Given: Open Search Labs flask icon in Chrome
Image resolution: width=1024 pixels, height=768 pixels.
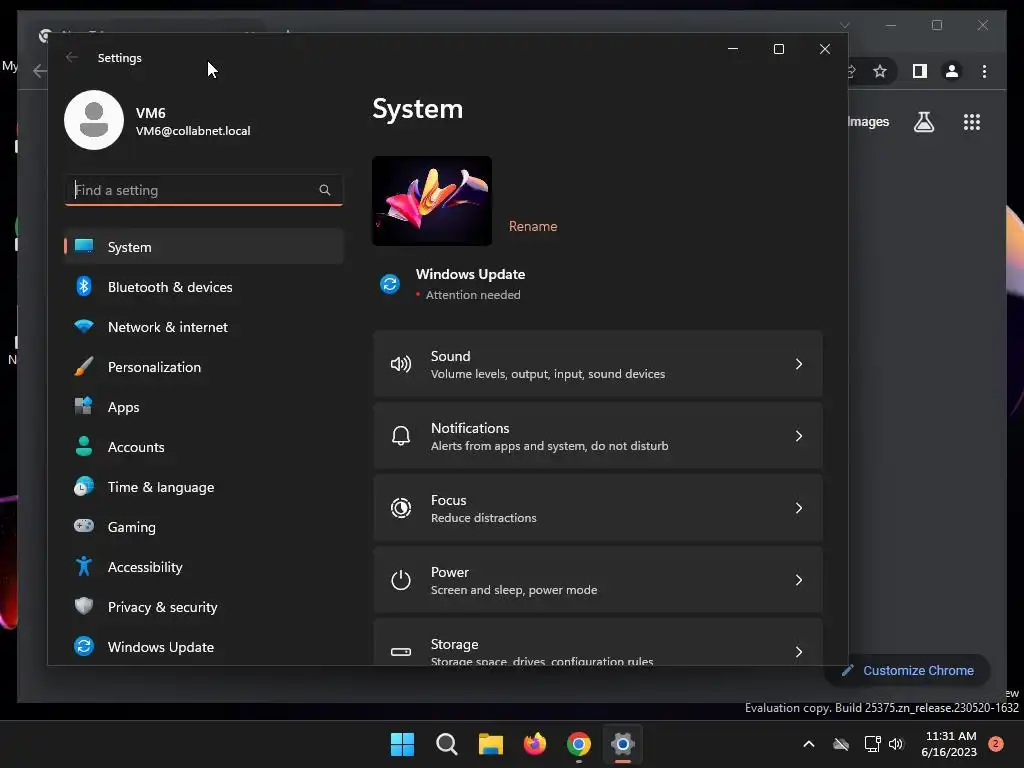Looking at the screenshot, I should point(923,122).
